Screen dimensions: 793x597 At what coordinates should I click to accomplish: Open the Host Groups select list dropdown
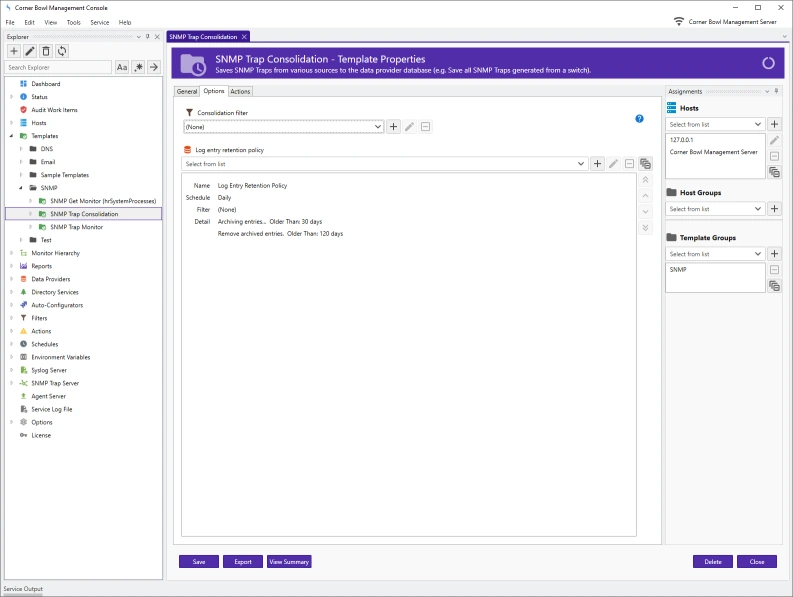coord(758,209)
